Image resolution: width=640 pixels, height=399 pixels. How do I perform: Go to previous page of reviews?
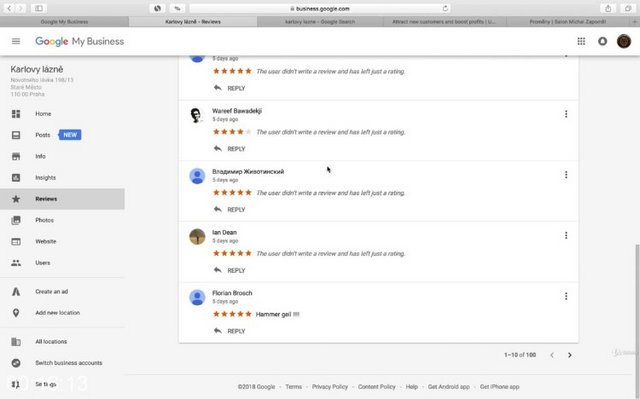(x=552, y=355)
